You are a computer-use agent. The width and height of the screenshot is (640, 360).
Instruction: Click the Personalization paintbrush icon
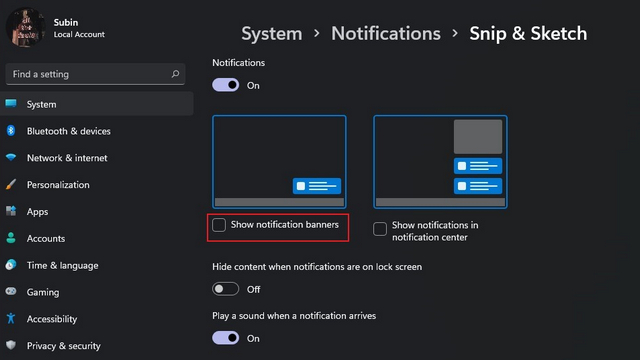[11, 184]
